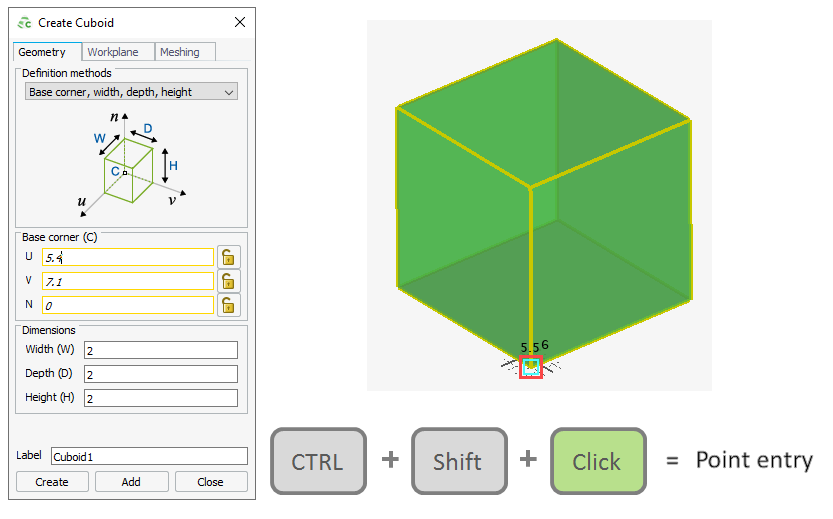This screenshot has width=833, height=519.
Task: Click the N base corner input field
Action: tap(128, 305)
